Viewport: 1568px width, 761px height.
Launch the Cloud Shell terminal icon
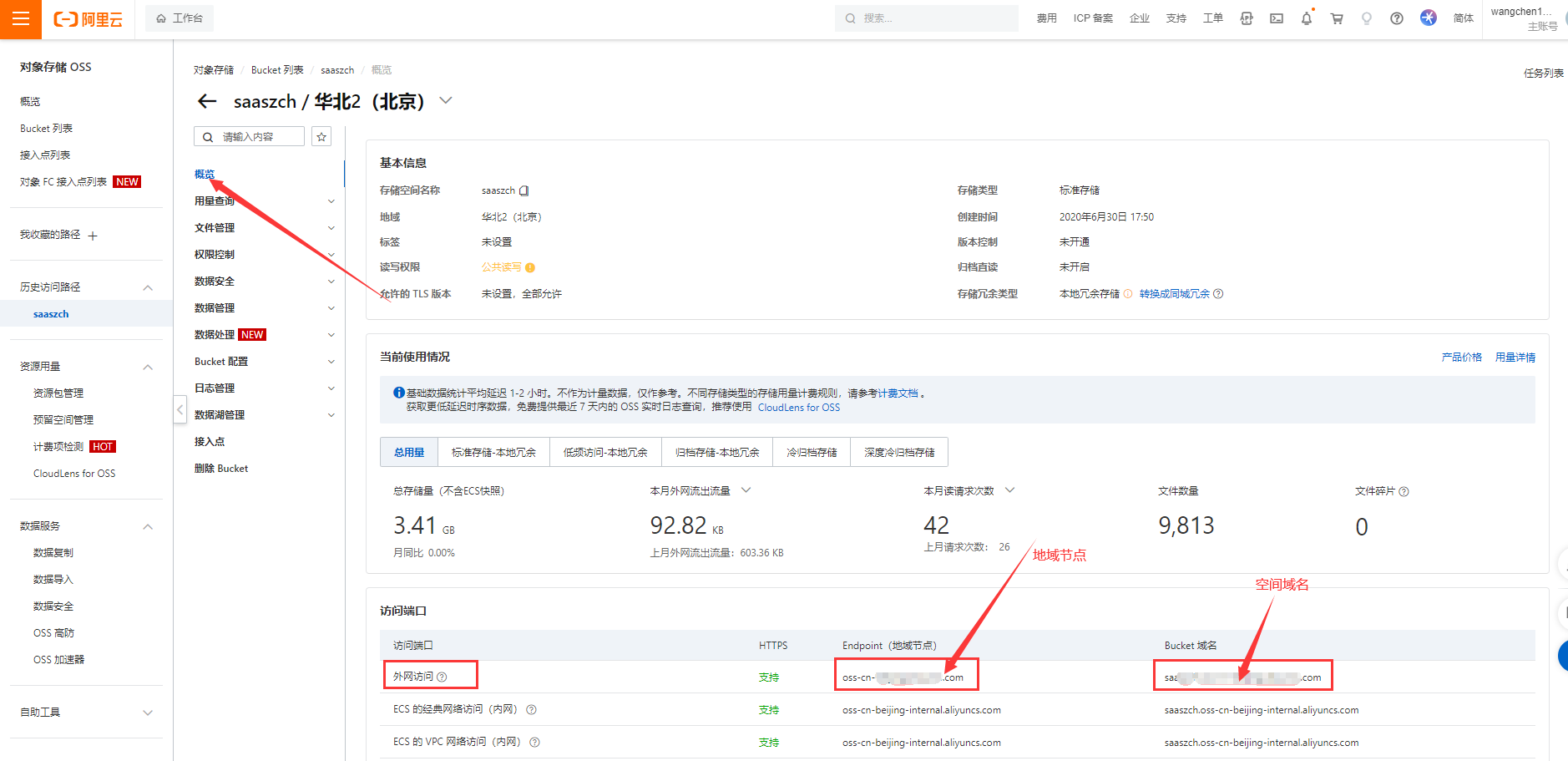(x=1277, y=18)
